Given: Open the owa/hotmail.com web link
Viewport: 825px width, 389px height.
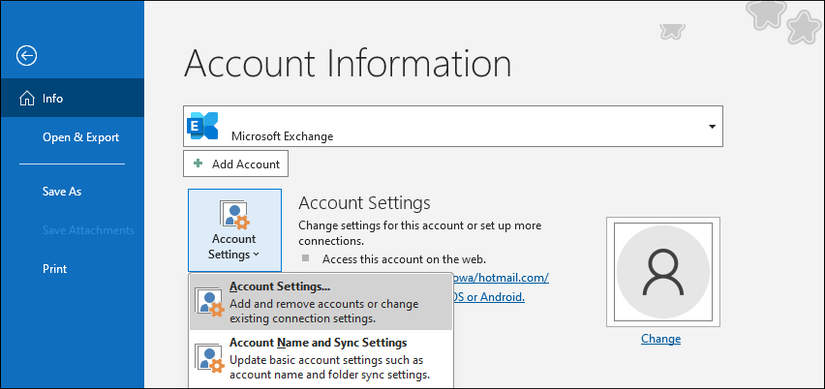Looking at the screenshot, I should click(501, 277).
